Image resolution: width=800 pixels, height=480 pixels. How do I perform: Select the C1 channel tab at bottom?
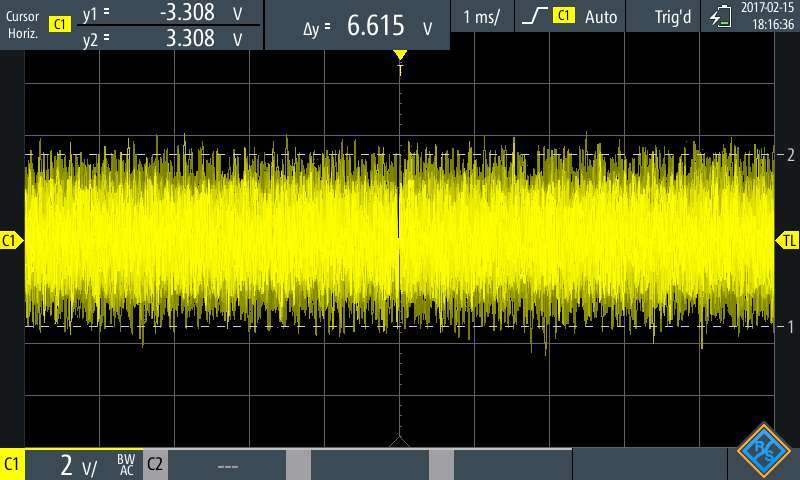tap(12, 465)
